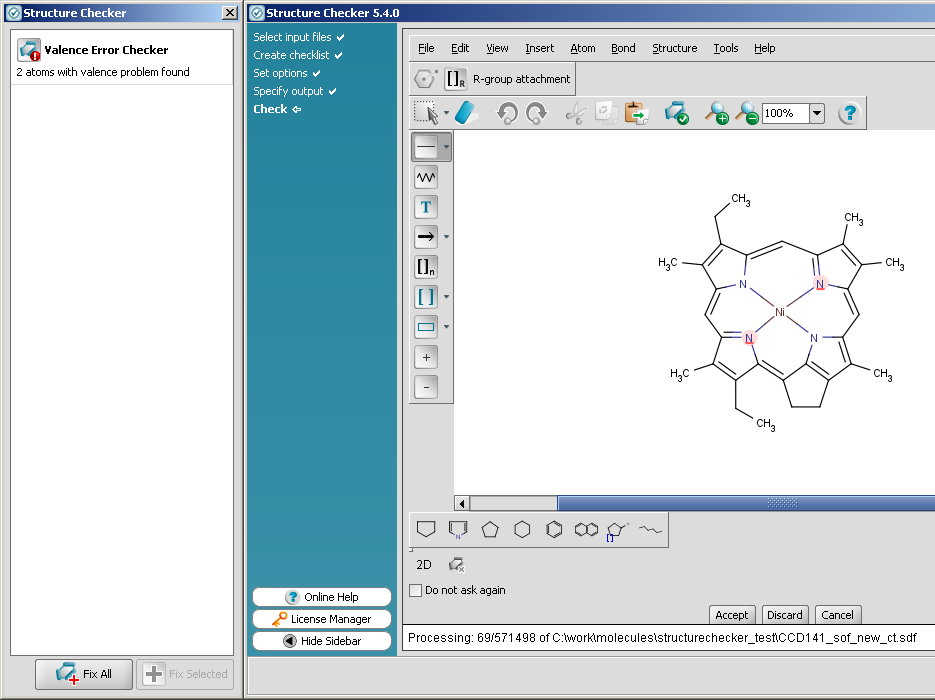The height and width of the screenshot is (700, 935).
Task: Click the clean structure icon beside 2D
Action: (456, 565)
